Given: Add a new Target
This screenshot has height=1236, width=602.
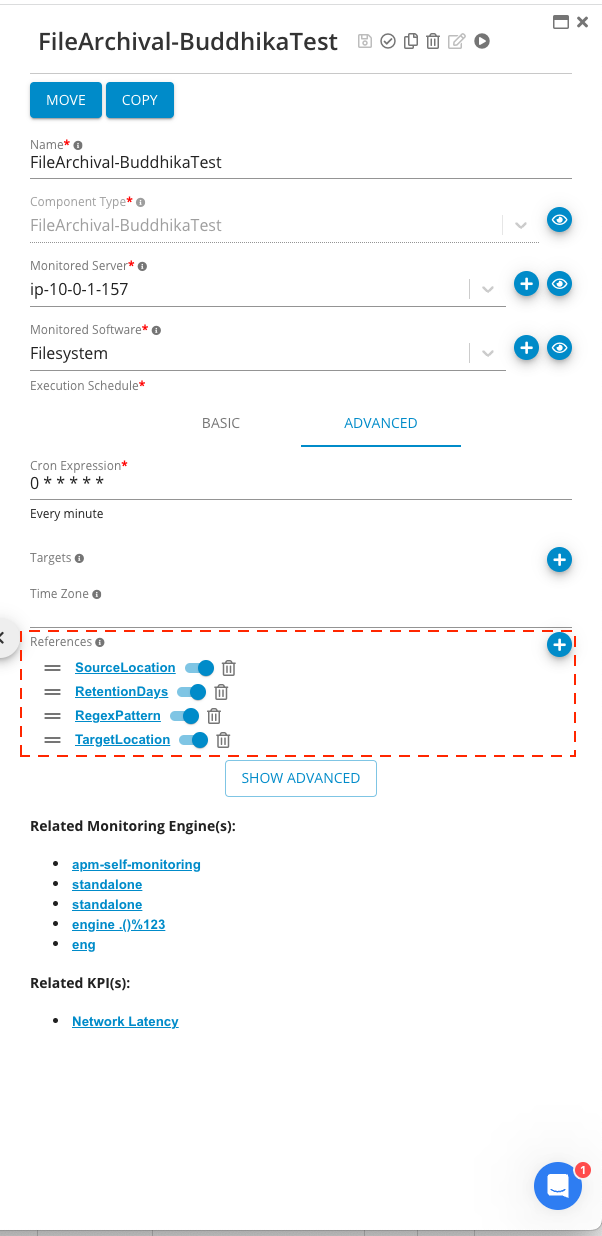Looking at the screenshot, I should [559, 560].
